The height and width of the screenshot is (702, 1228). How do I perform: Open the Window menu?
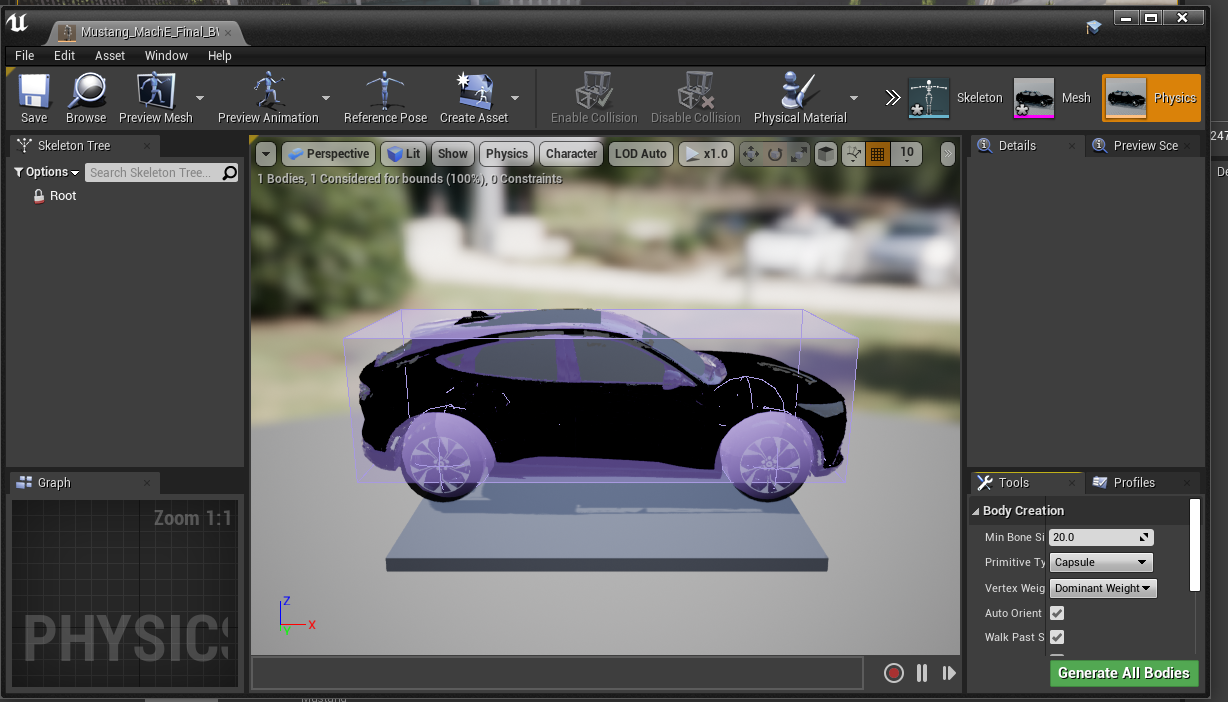pos(166,56)
